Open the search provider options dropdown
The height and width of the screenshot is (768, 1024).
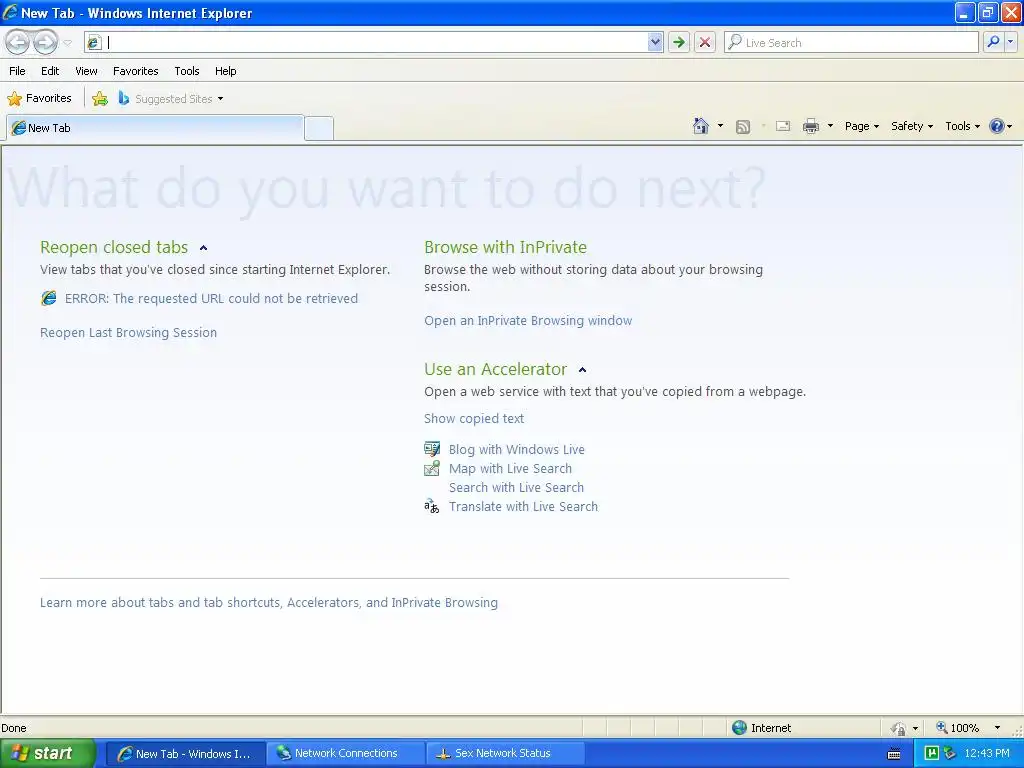pyautogui.click(x=1010, y=42)
